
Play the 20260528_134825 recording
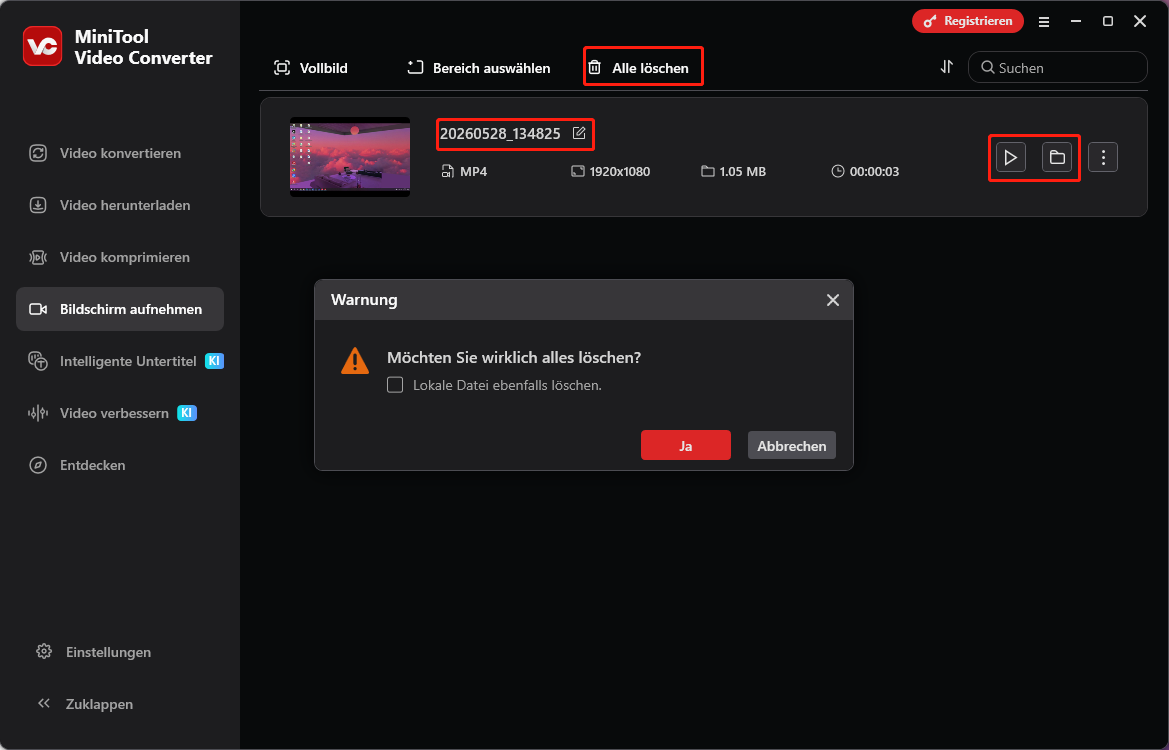1010,157
